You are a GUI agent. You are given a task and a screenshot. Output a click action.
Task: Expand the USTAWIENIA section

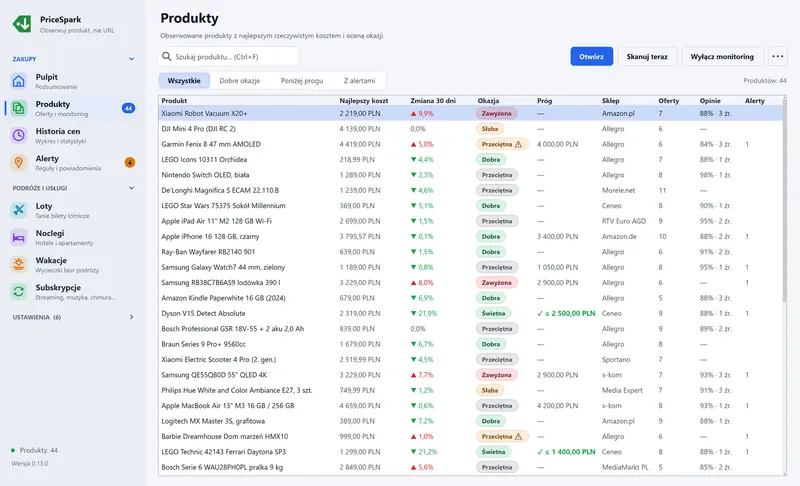coord(132,317)
